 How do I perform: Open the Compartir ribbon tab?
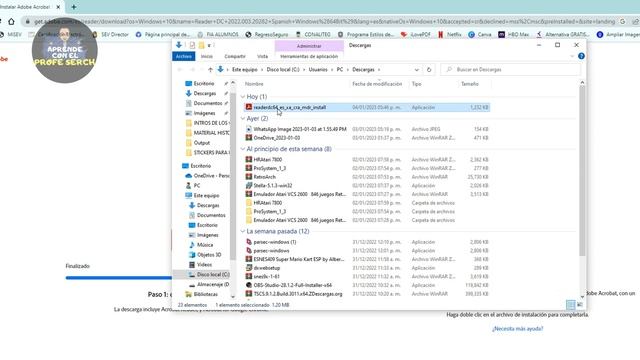pos(235,56)
